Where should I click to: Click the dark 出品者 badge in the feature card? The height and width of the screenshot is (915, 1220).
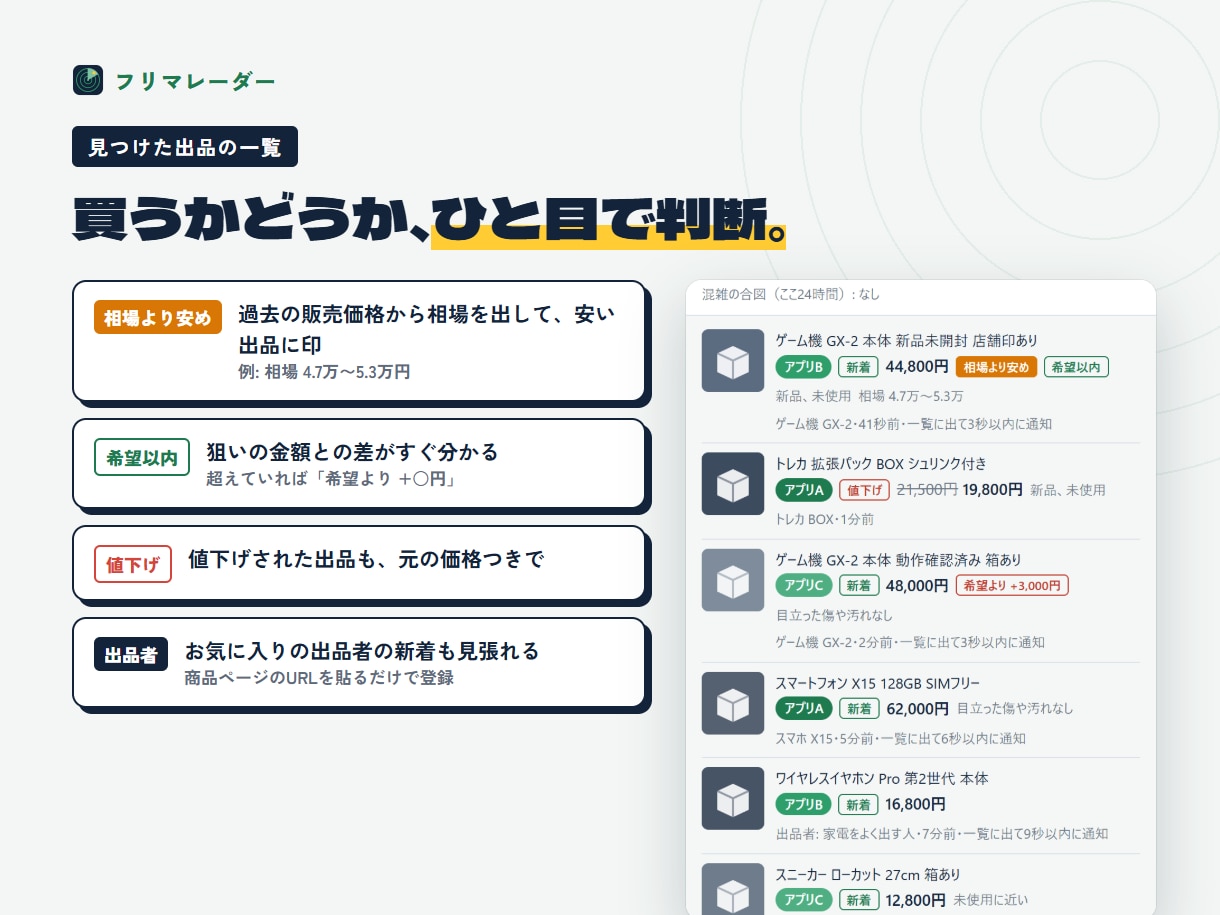click(x=131, y=655)
